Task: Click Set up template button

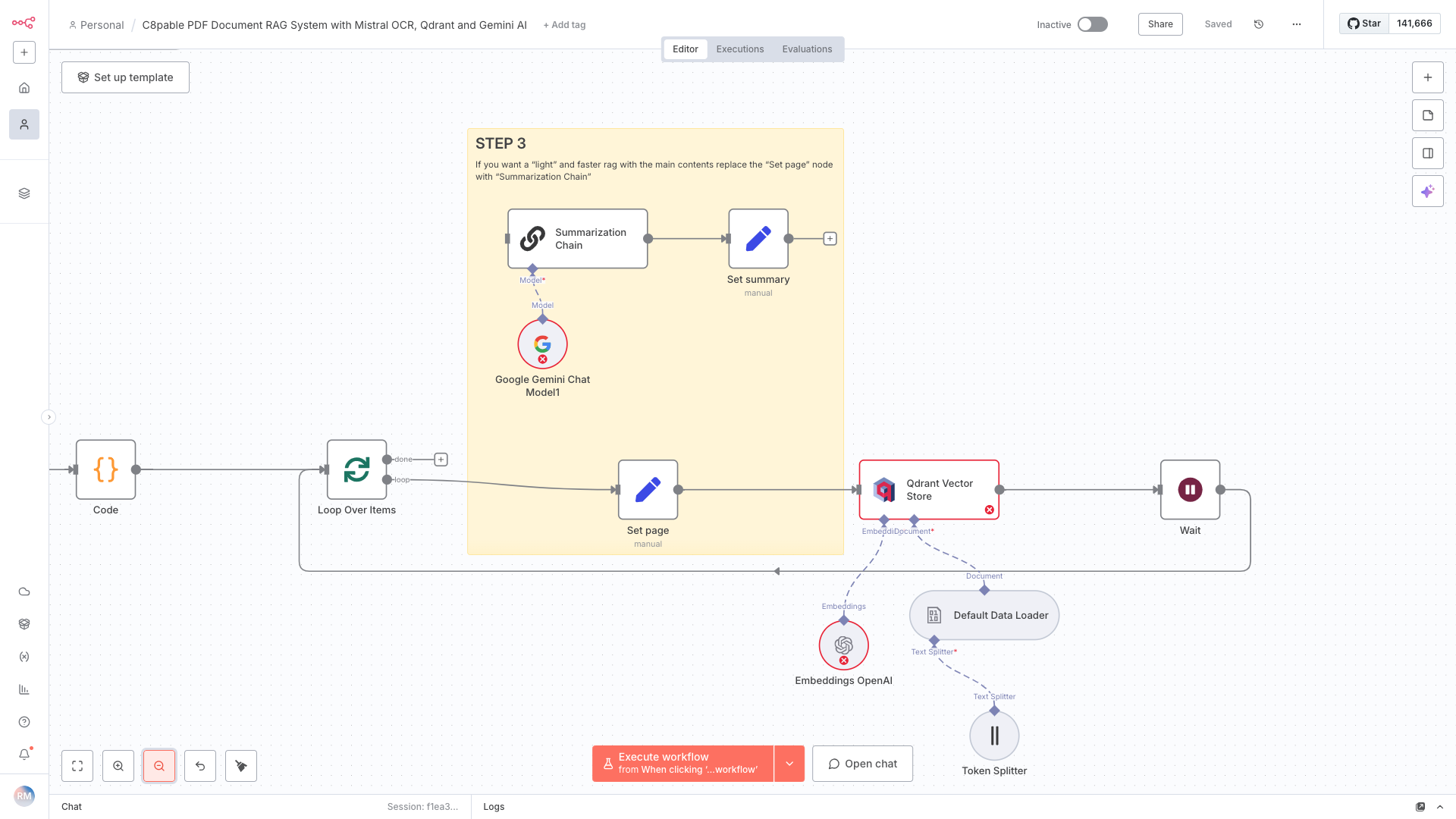Action: click(125, 77)
